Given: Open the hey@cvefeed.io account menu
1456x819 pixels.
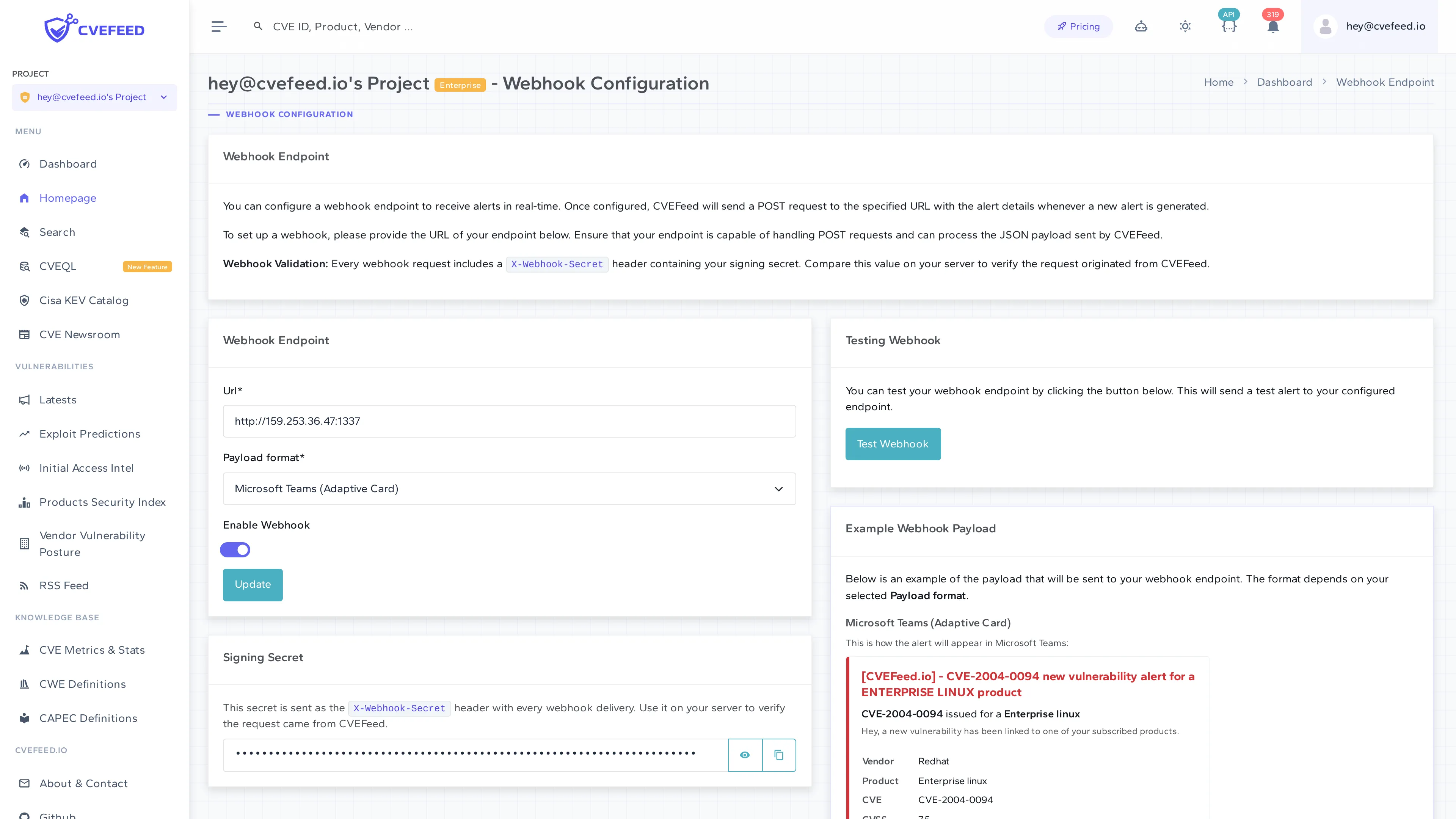Looking at the screenshot, I should (x=1369, y=27).
